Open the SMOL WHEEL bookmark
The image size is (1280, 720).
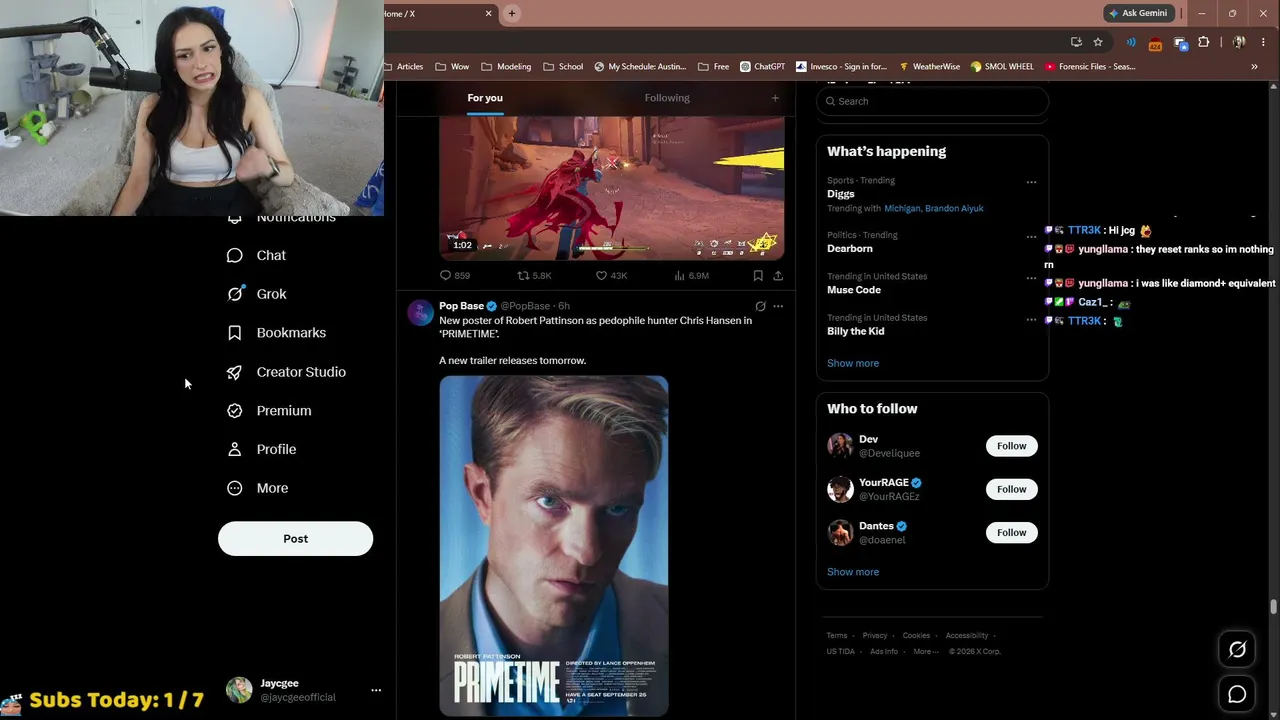(1003, 67)
